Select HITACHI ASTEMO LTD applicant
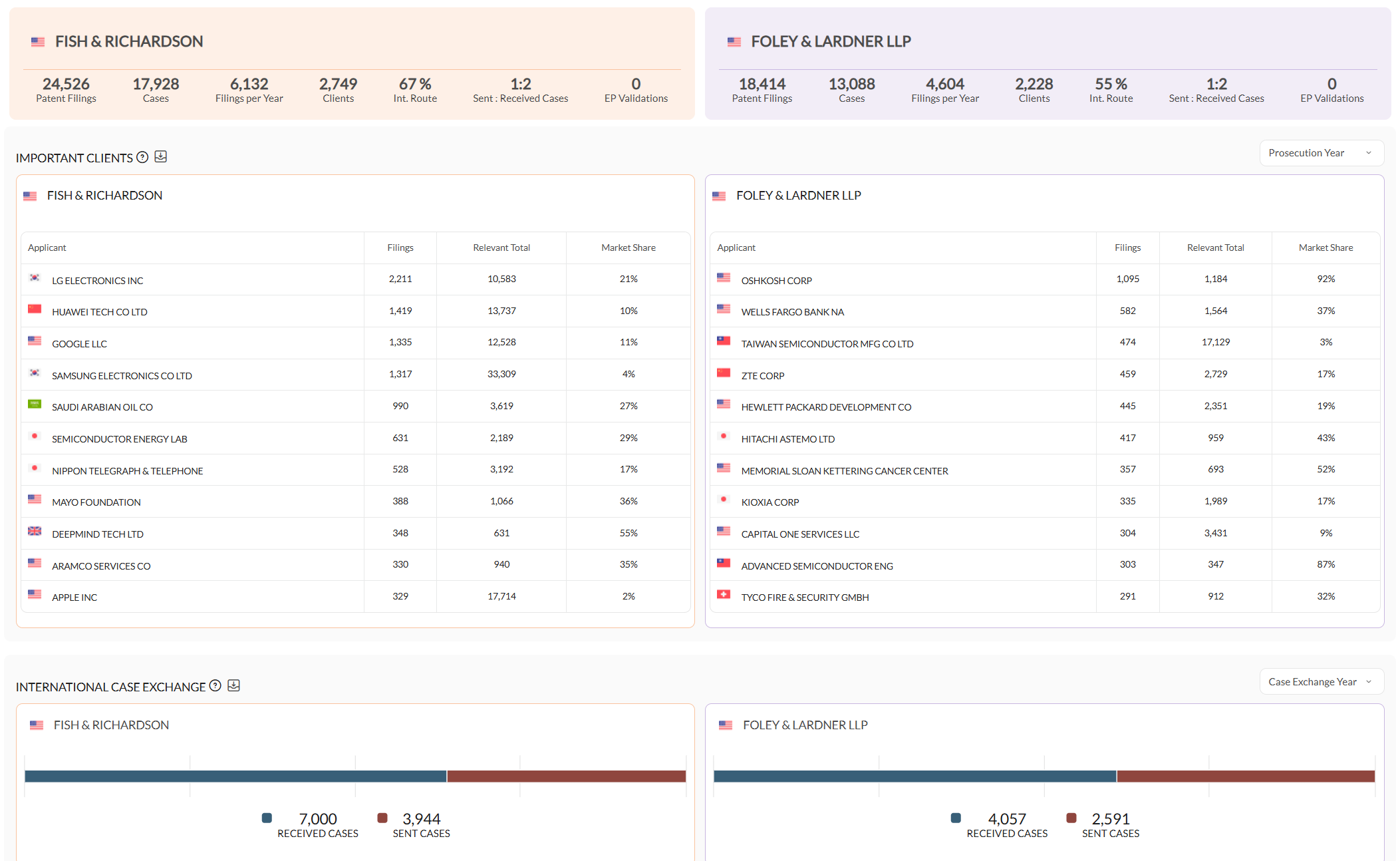This screenshot has height=861, width=1400. [787, 439]
